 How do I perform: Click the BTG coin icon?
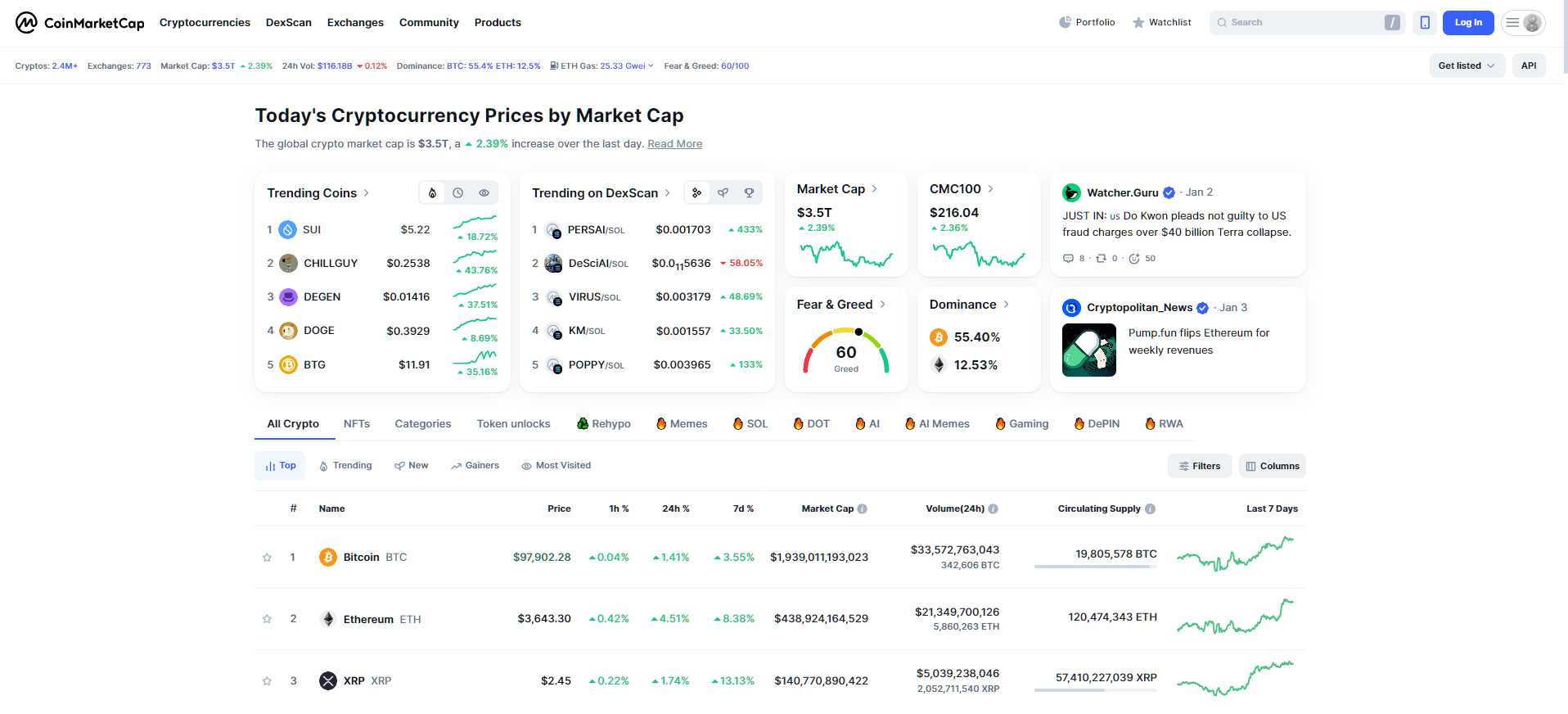[x=288, y=365]
